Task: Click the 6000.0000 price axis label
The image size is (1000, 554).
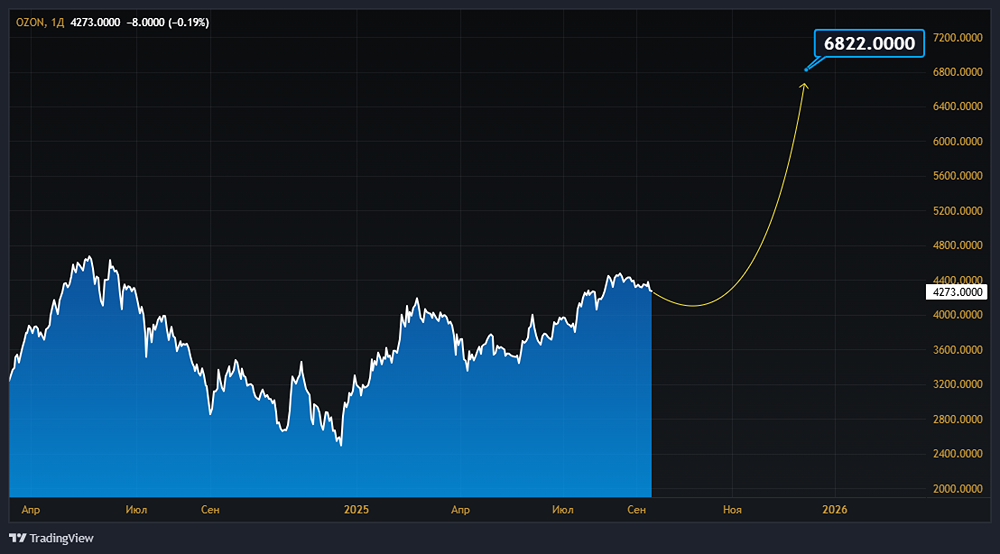Action: (957, 142)
